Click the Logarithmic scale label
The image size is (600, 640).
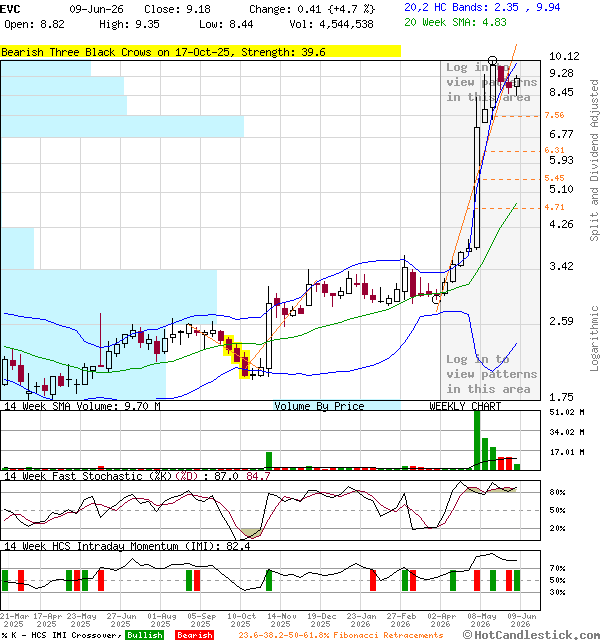click(x=594, y=338)
